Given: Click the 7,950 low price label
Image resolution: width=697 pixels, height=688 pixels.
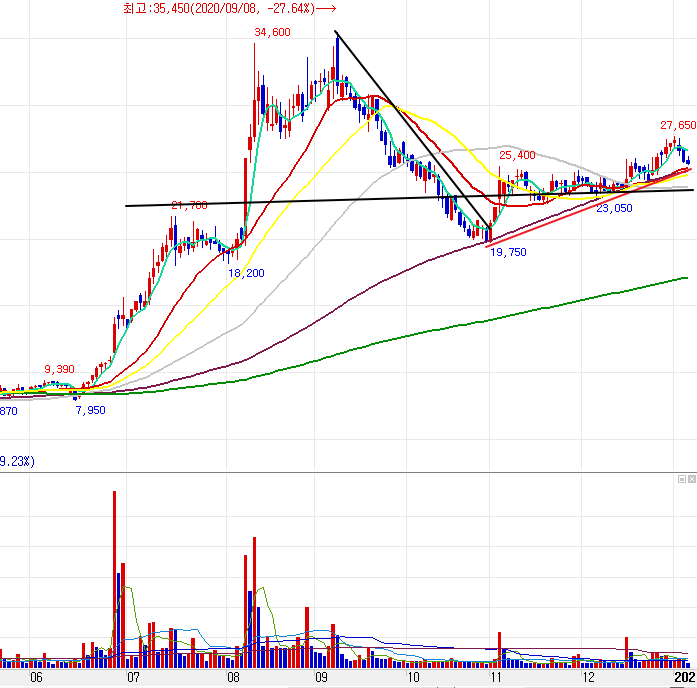Looking at the screenshot, I should [x=91, y=410].
